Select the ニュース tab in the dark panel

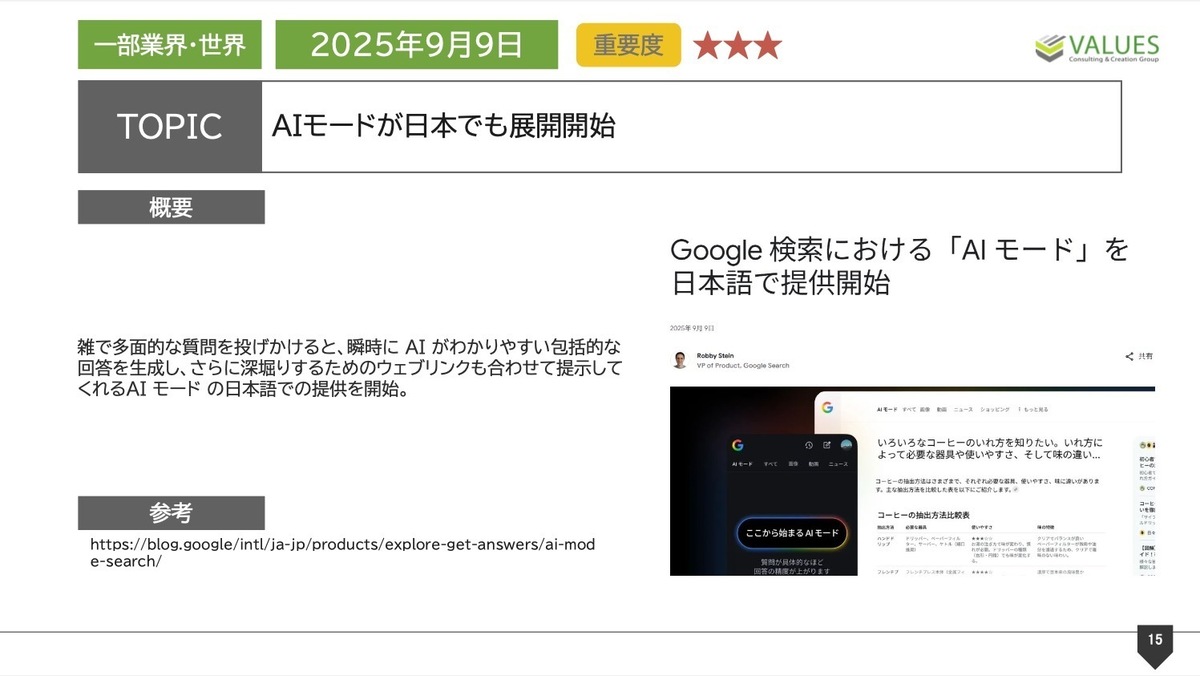(x=838, y=465)
